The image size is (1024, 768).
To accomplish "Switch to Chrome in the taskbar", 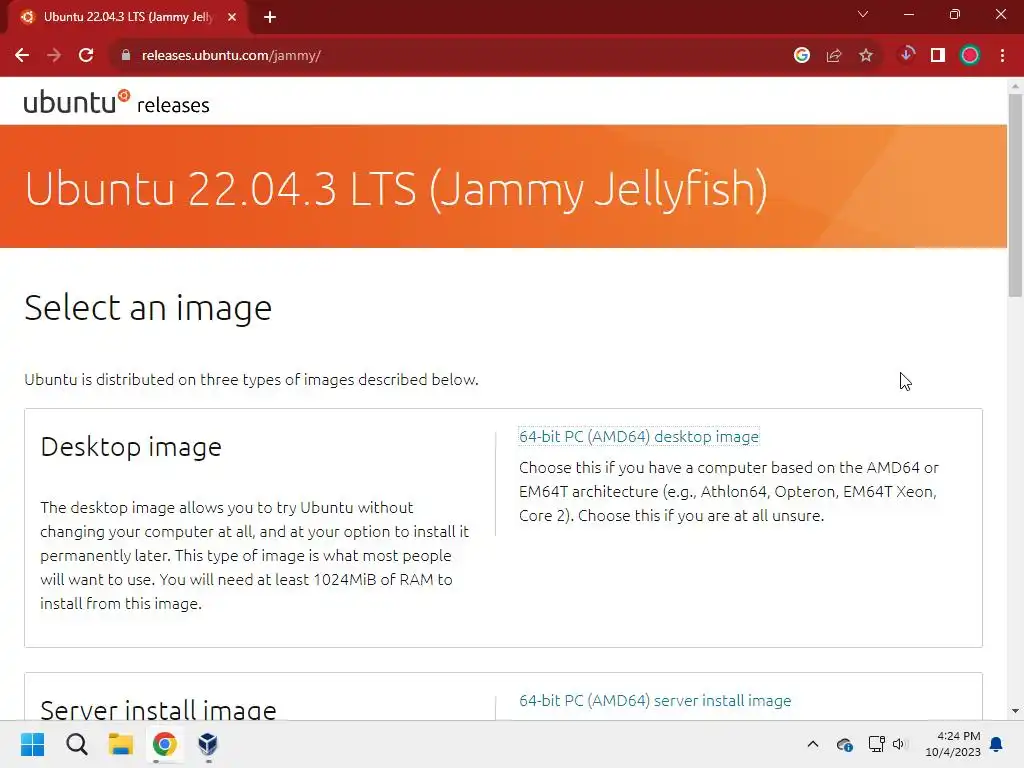I will 165,744.
